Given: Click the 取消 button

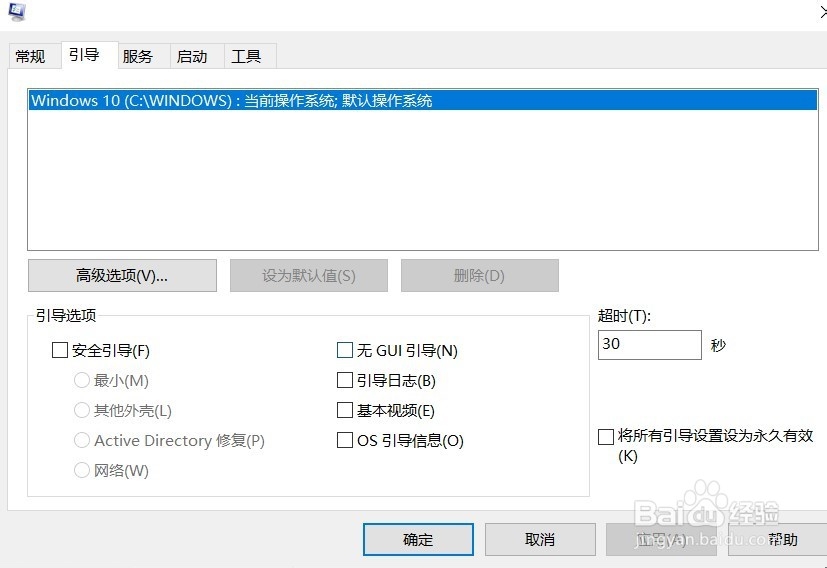Looking at the screenshot, I should coord(540,540).
